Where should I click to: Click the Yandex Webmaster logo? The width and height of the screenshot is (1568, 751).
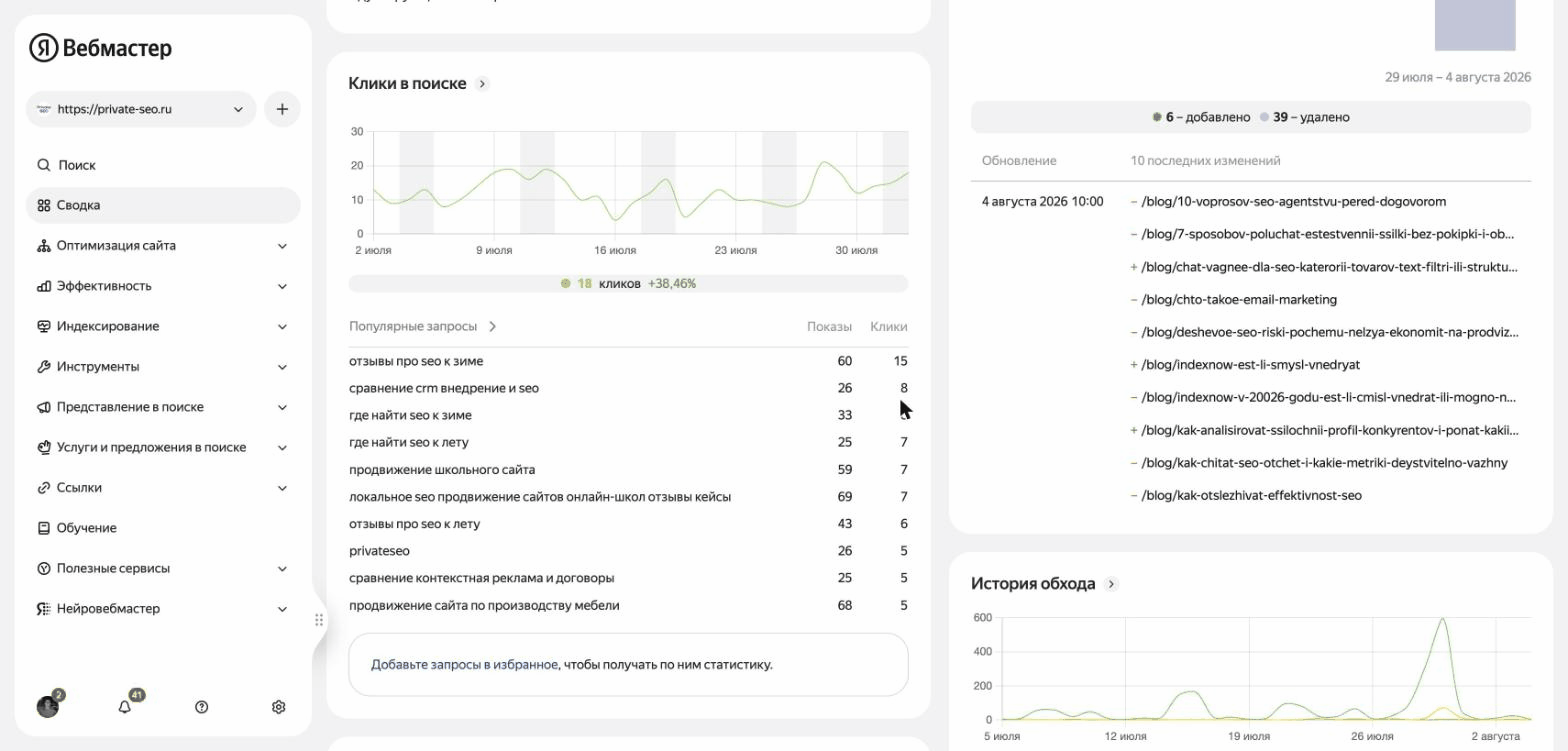(x=100, y=48)
